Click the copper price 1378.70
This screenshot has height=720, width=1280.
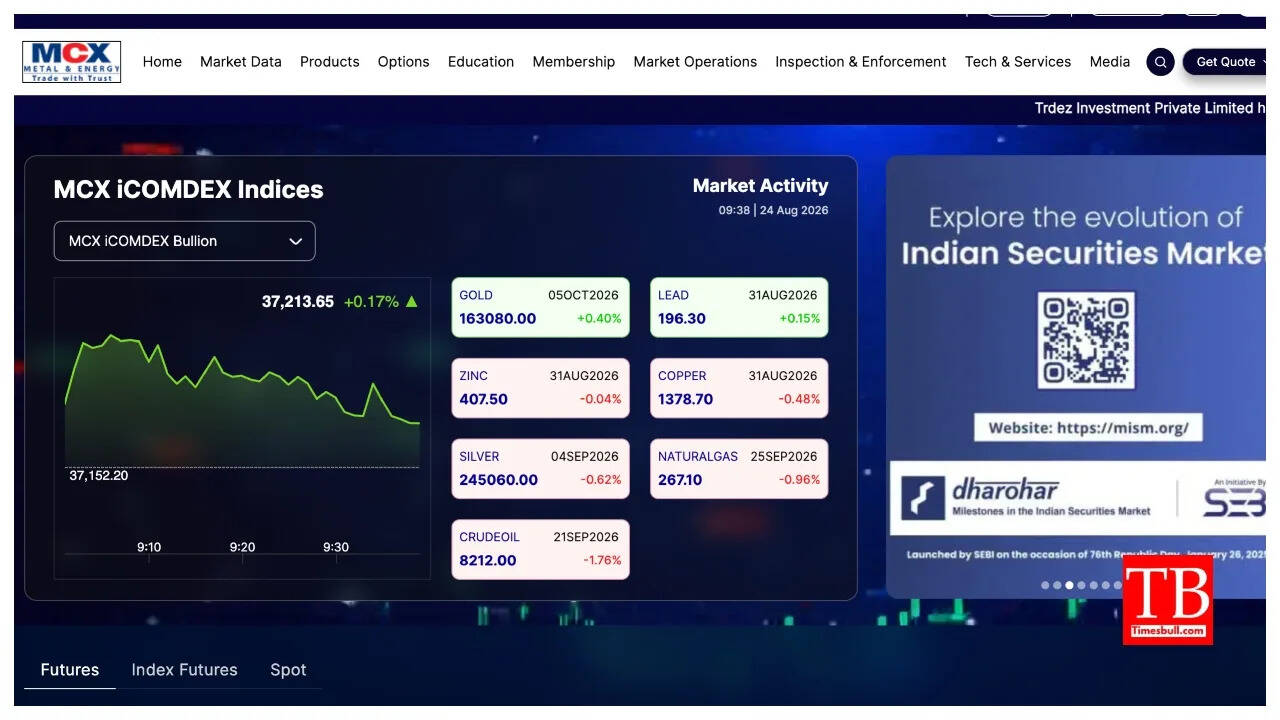(686, 399)
